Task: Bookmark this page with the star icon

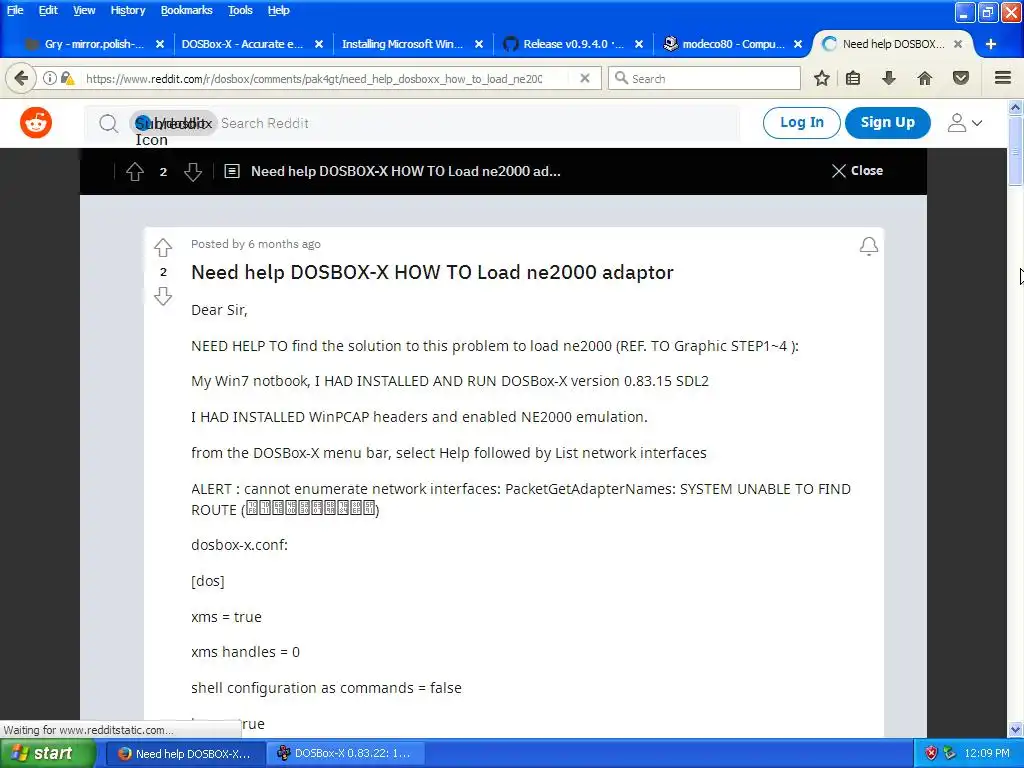Action: click(x=822, y=78)
